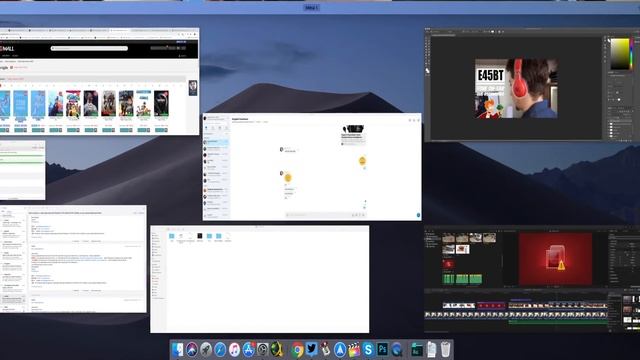The width and height of the screenshot is (640, 360).
Task: Open Skype from the Dock
Action: tap(368, 350)
